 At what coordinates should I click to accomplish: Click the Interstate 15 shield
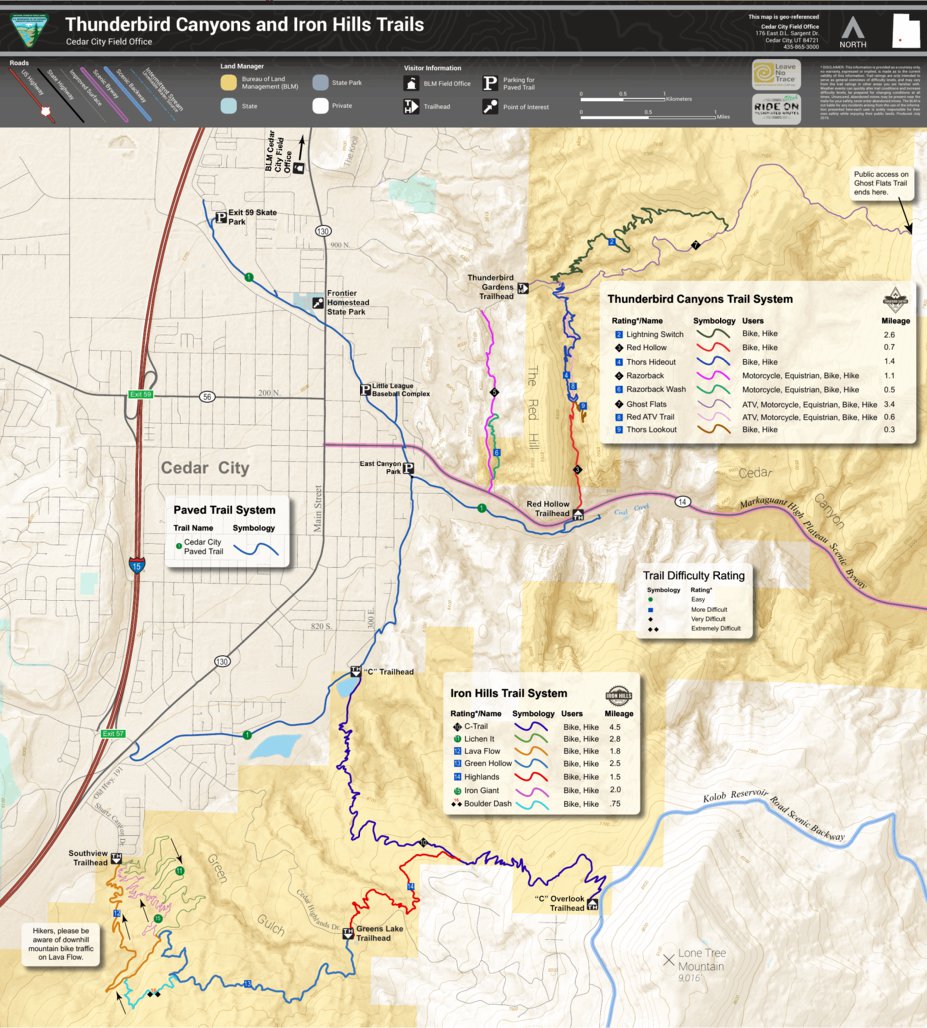pyautogui.click(x=136, y=566)
